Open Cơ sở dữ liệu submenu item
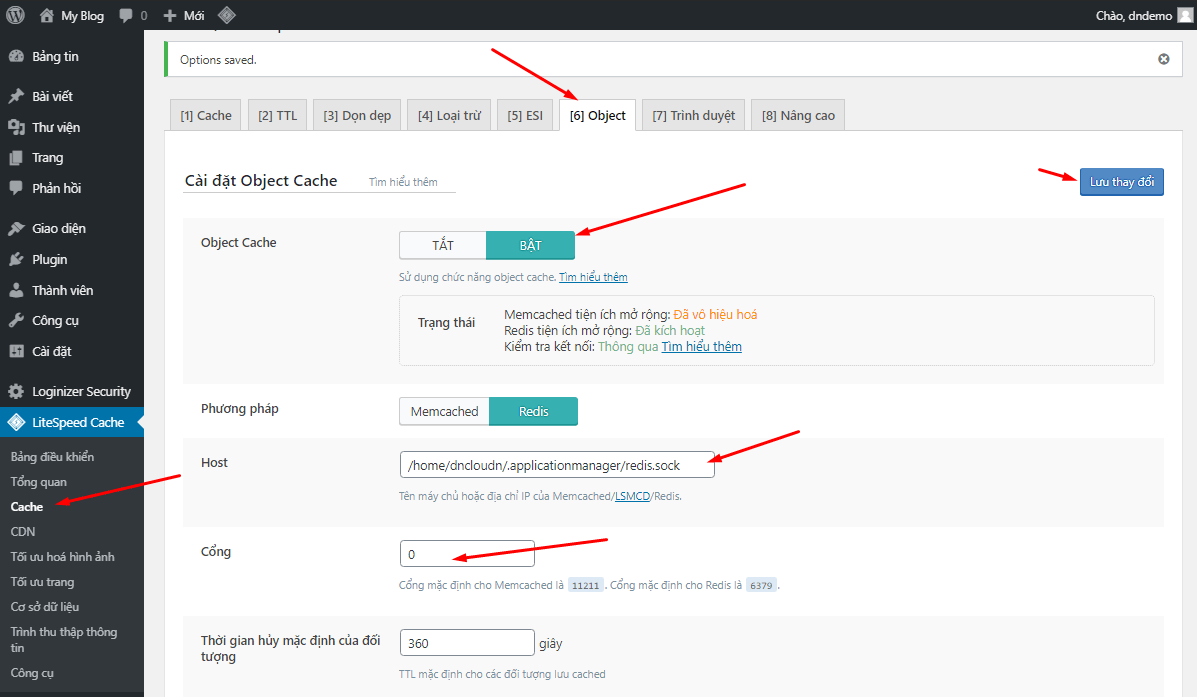Image resolution: width=1197 pixels, height=697 pixels. pyautogui.click(x=45, y=607)
